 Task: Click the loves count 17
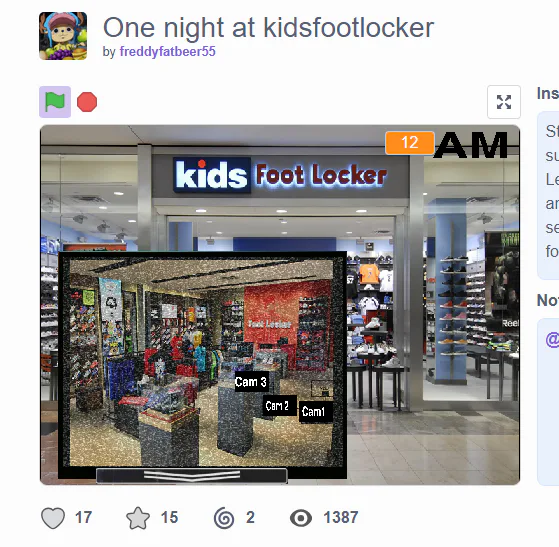click(83, 517)
